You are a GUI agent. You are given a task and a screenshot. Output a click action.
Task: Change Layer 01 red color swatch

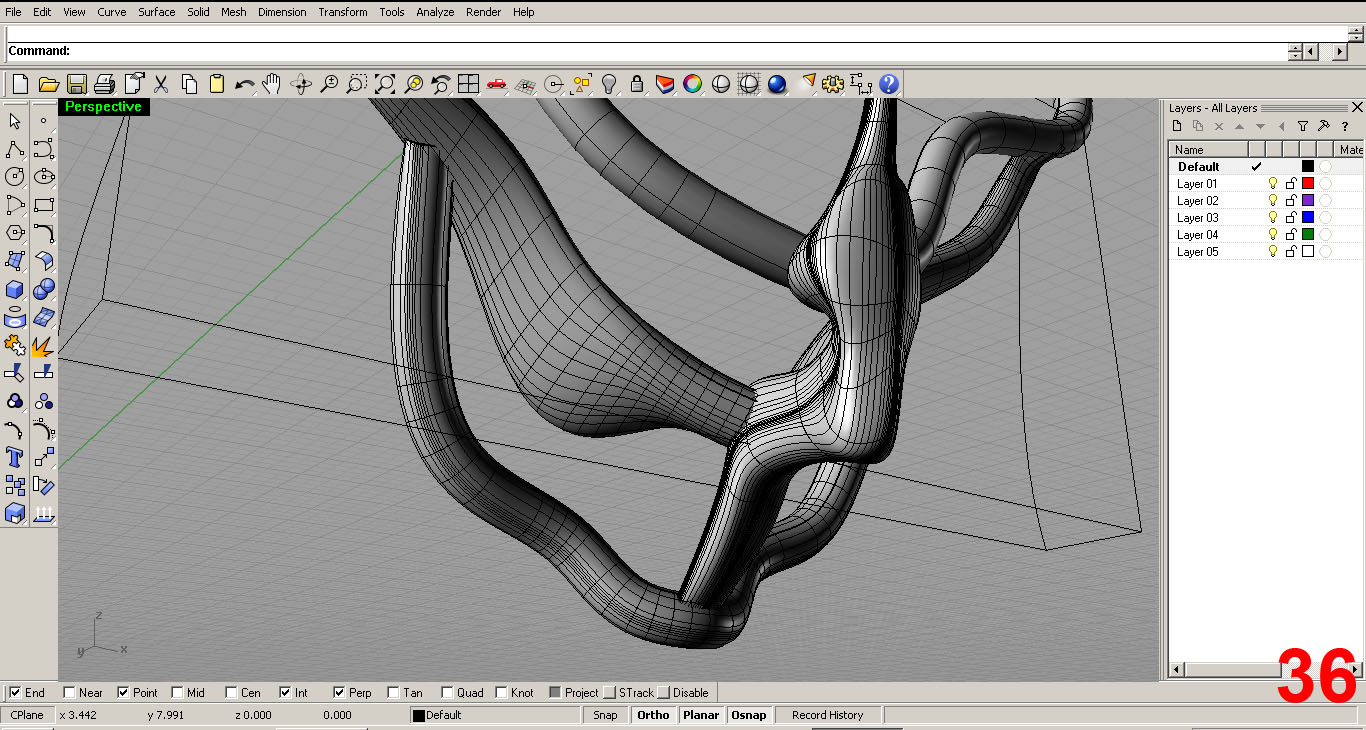tap(1307, 184)
